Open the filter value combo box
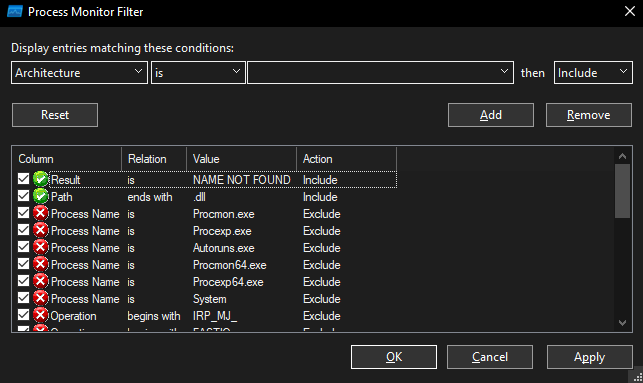The image size is (643, 383). pyautogui.click(x=381, y=73)
